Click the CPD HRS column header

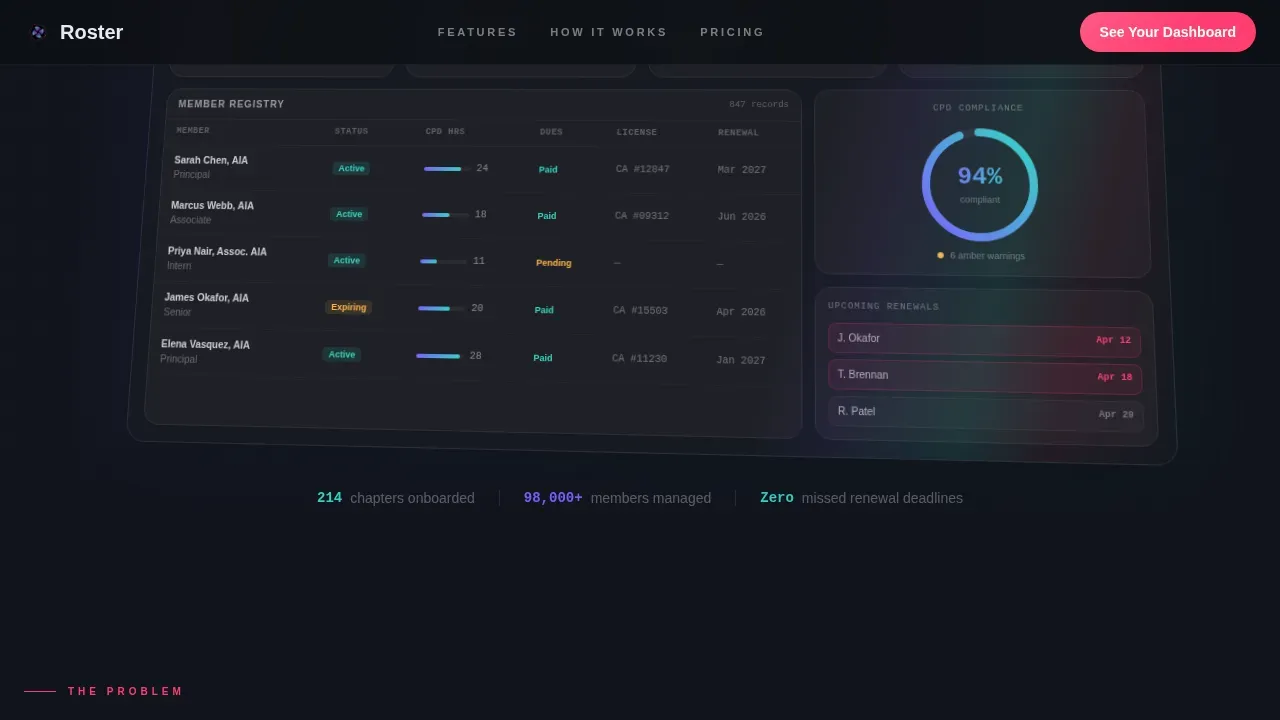coord(445,132)
